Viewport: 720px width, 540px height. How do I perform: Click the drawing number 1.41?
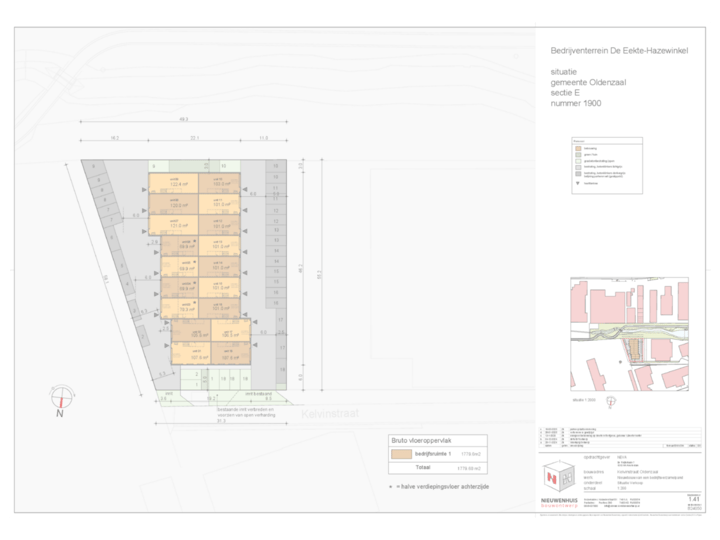693,497
